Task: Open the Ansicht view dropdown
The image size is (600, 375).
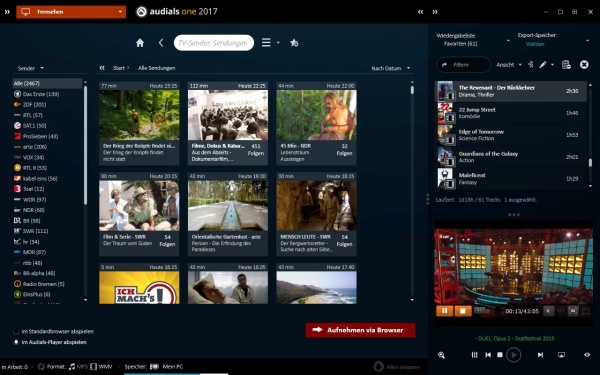Action: coord(509,65)
